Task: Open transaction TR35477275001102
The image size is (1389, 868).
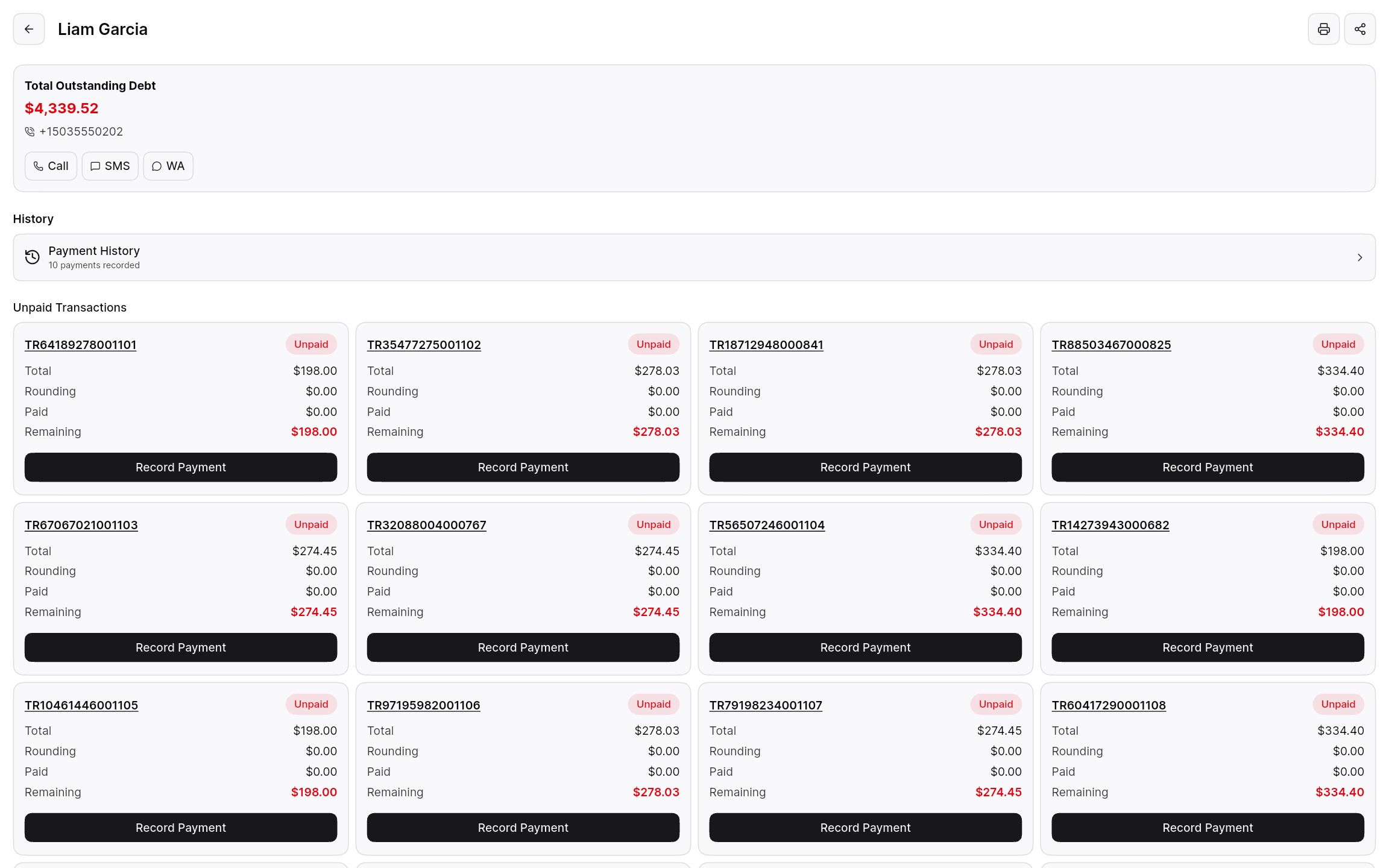Action: tap(424, 345)
